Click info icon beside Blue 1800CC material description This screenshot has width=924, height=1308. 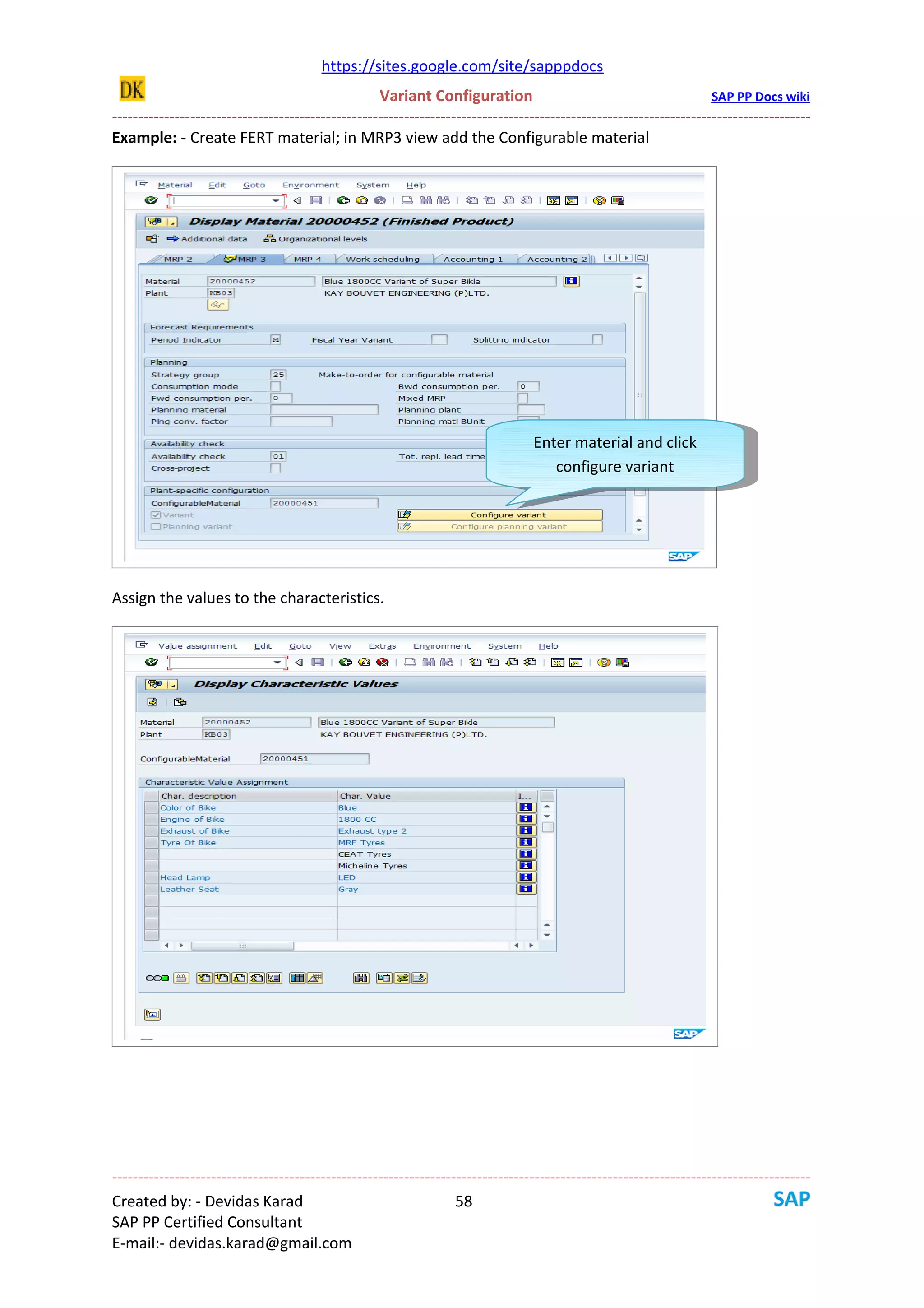coord(571,281)
